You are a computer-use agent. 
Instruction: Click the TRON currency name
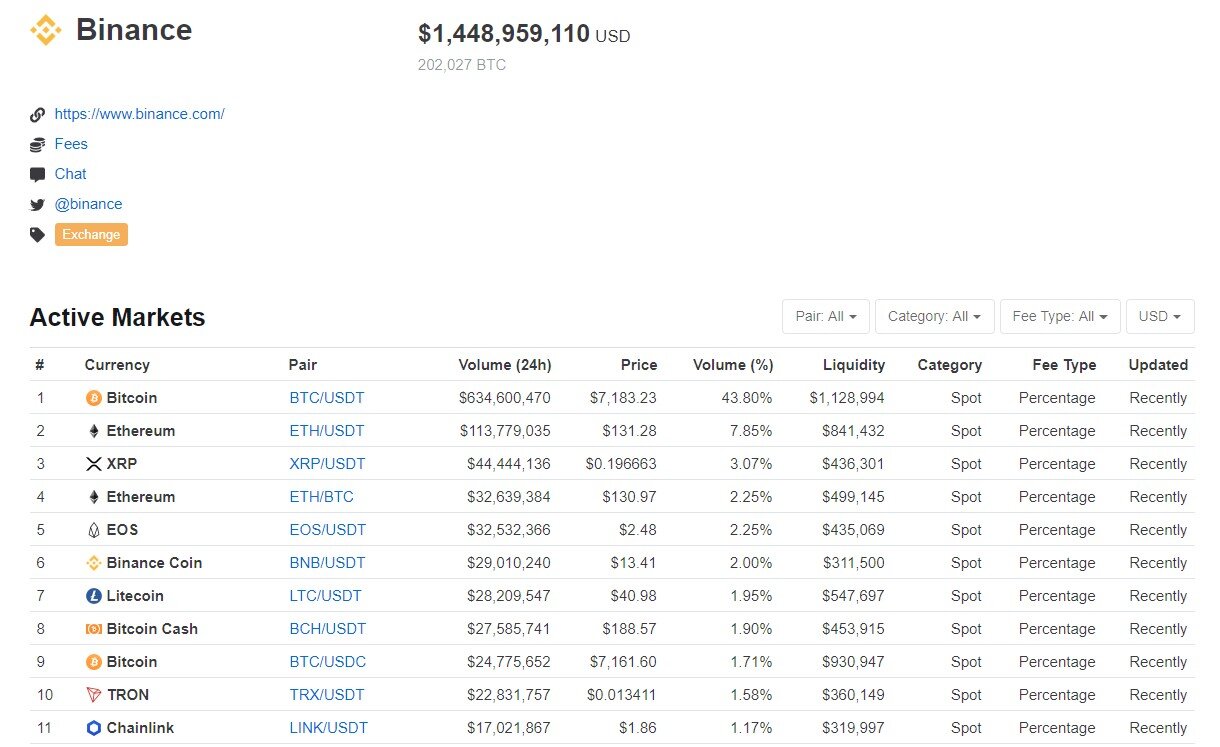[x=128, y=695]
